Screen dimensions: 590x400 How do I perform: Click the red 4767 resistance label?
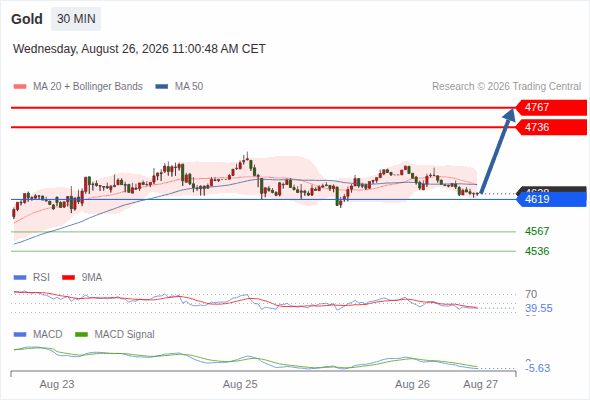pos(551,107)
